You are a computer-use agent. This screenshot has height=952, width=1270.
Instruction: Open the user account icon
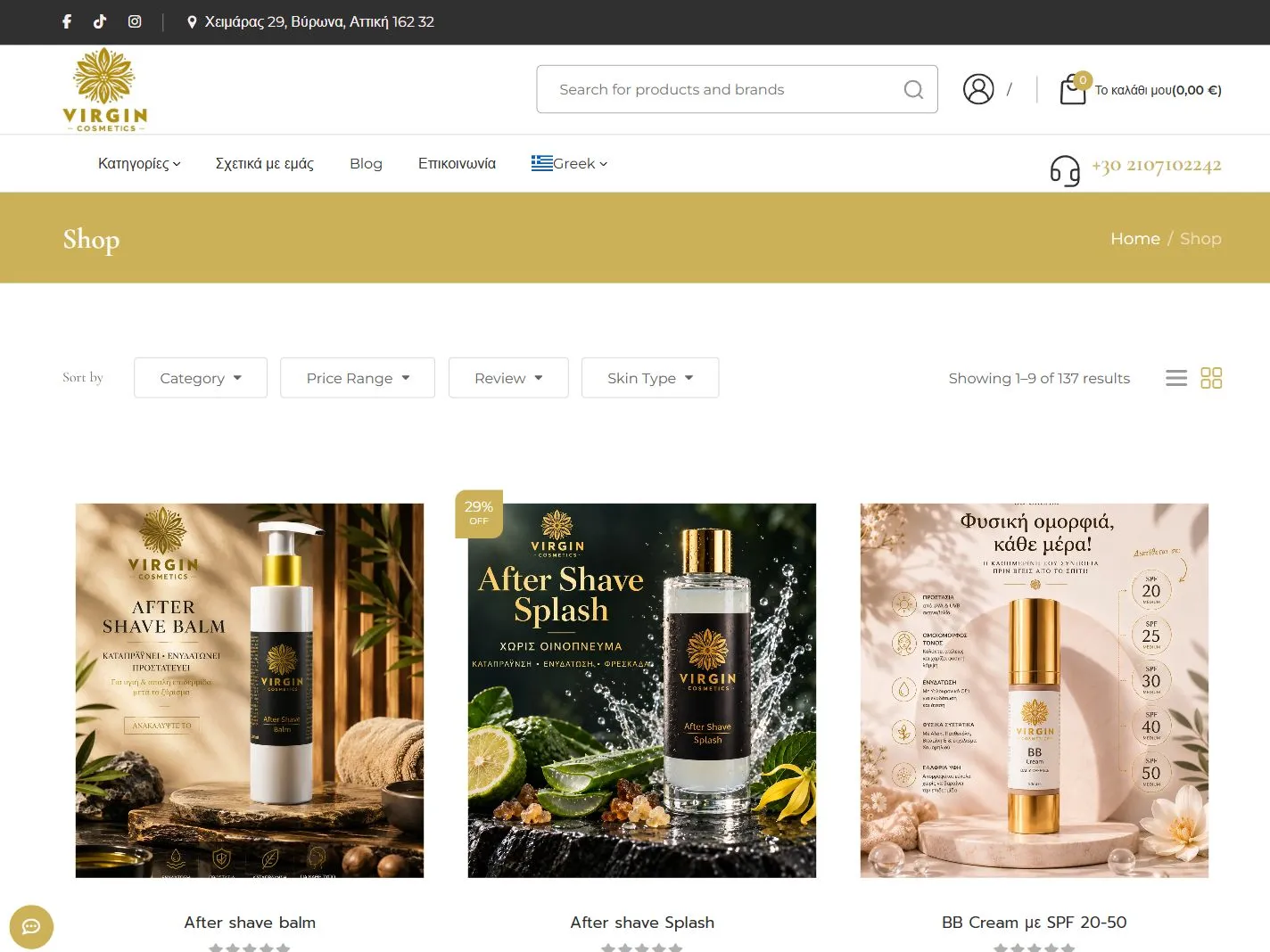[x=978, y=89]
